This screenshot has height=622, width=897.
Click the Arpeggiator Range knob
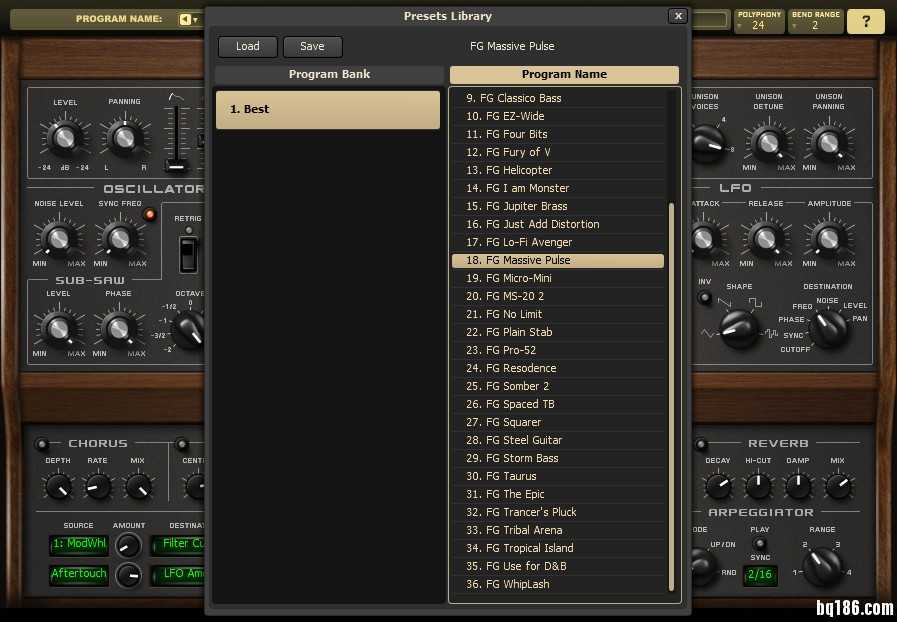click(x=822, y=566)
